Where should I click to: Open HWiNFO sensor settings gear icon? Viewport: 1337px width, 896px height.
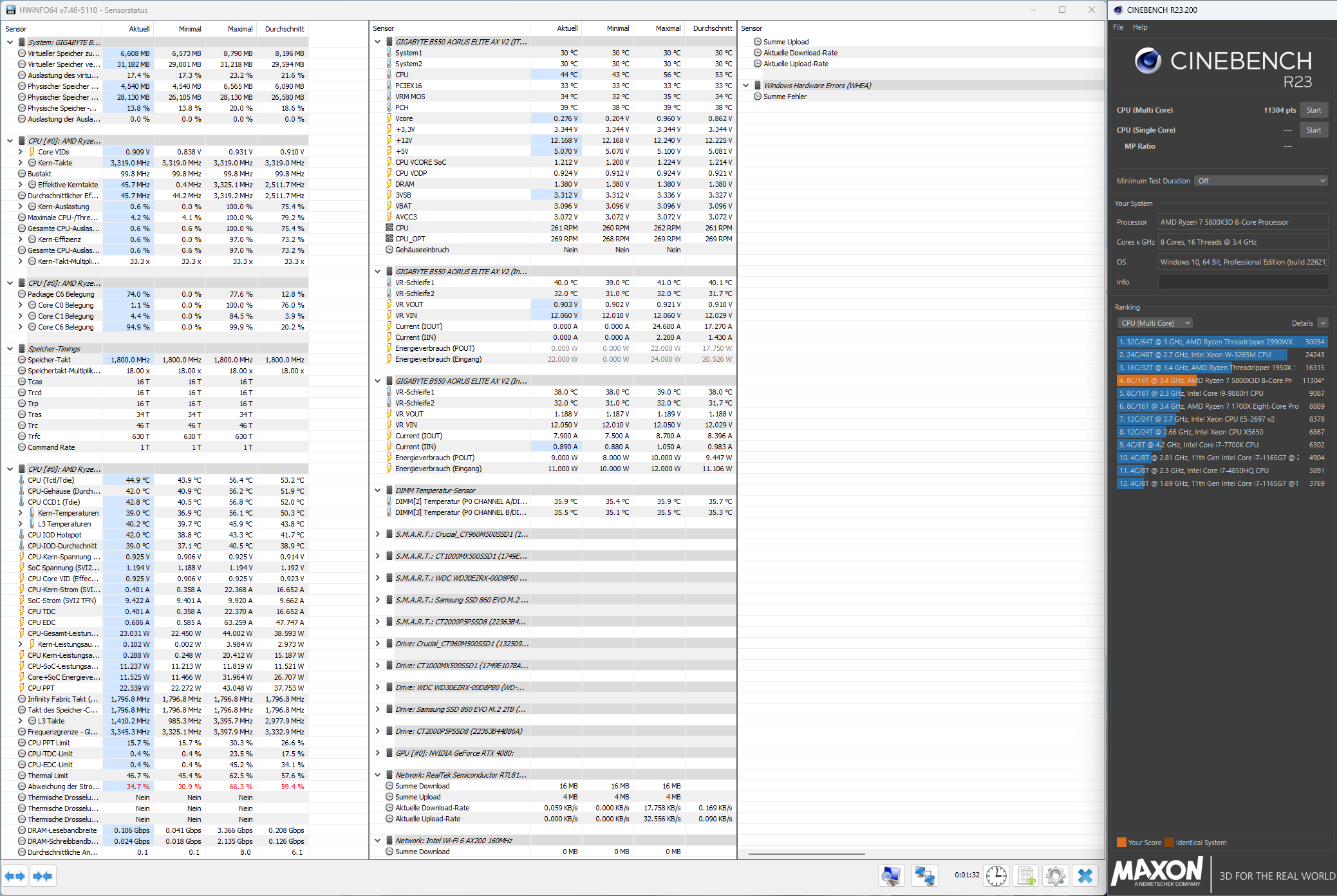click(1055, 875)
